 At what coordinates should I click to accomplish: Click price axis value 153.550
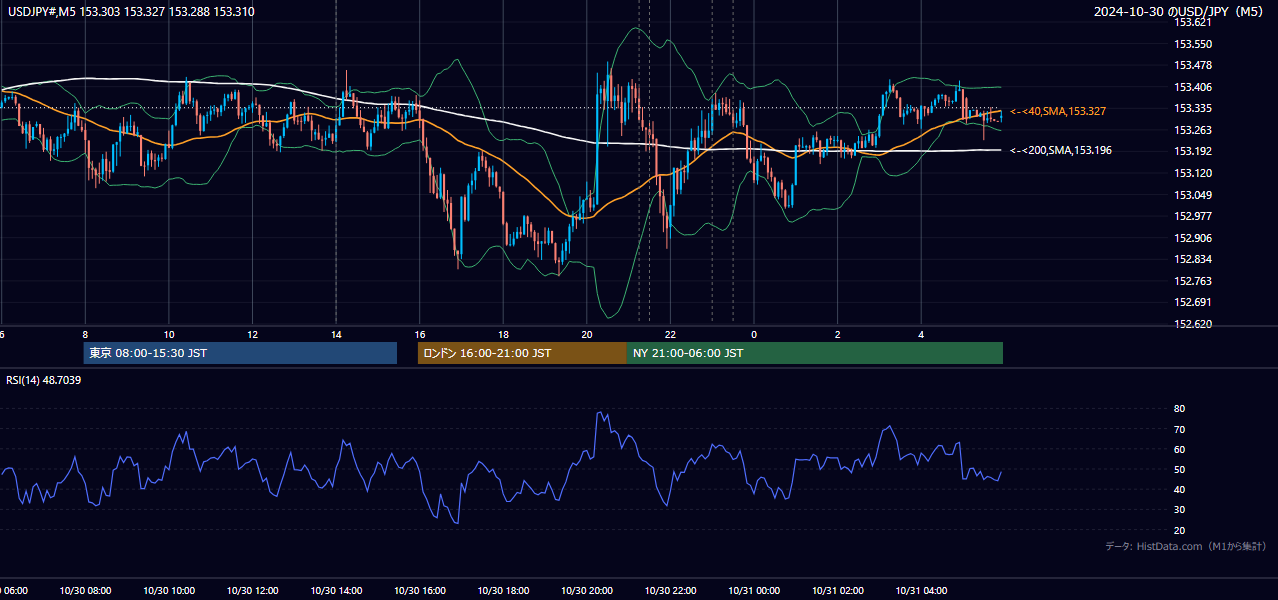click(x=1191, y=44)
